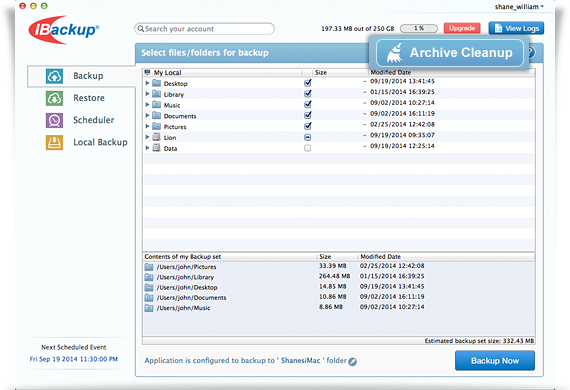Click the IBackup logo
Image resolution: width=570 pixels, height=390 pixels.
[64, 30]
